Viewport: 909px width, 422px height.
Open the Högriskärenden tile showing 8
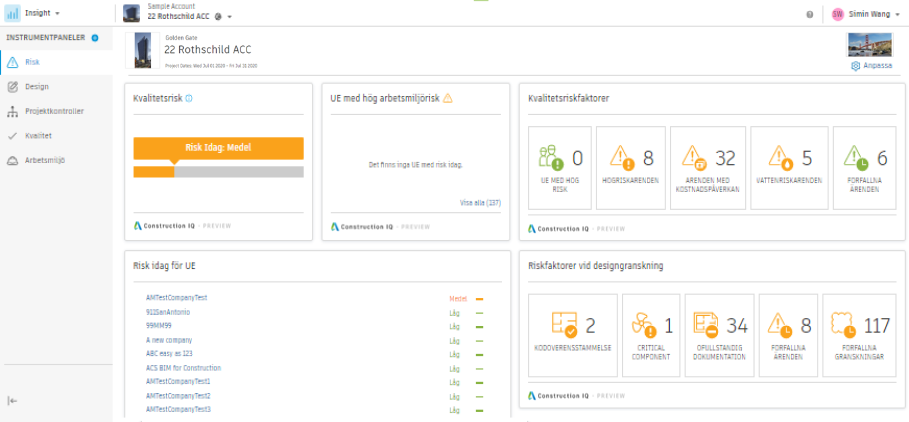(630, 167)
